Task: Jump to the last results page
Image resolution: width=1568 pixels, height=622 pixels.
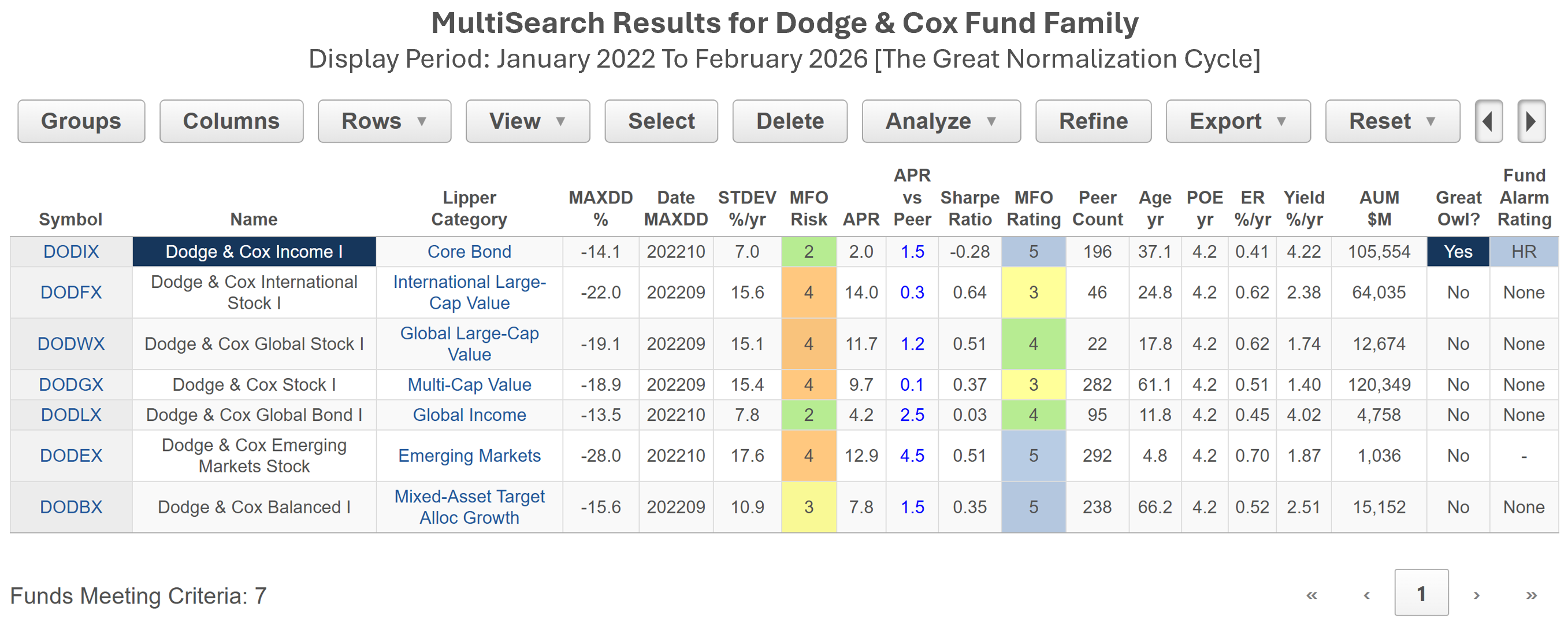Action: (x=1531, y=595)
